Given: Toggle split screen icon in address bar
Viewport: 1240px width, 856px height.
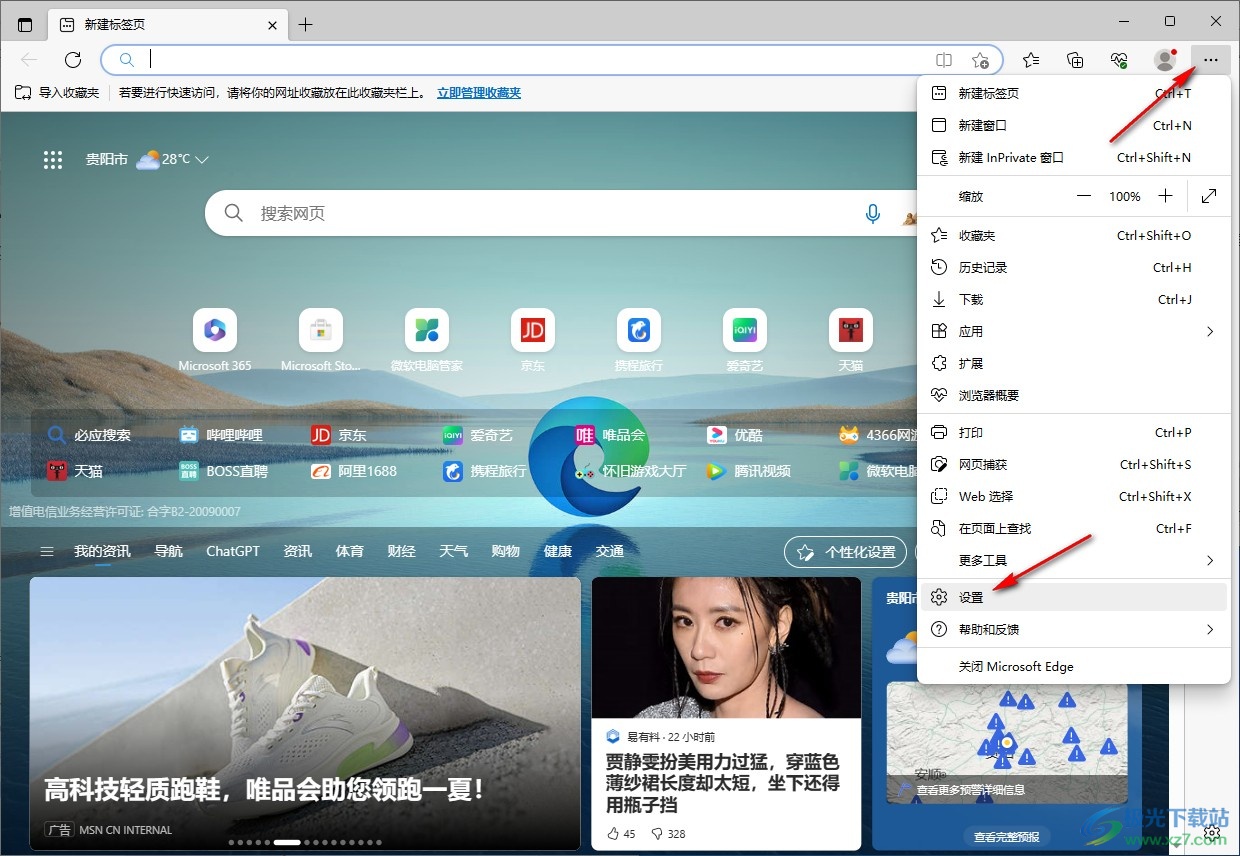Looking at the screenshot, I should [944, 60].
